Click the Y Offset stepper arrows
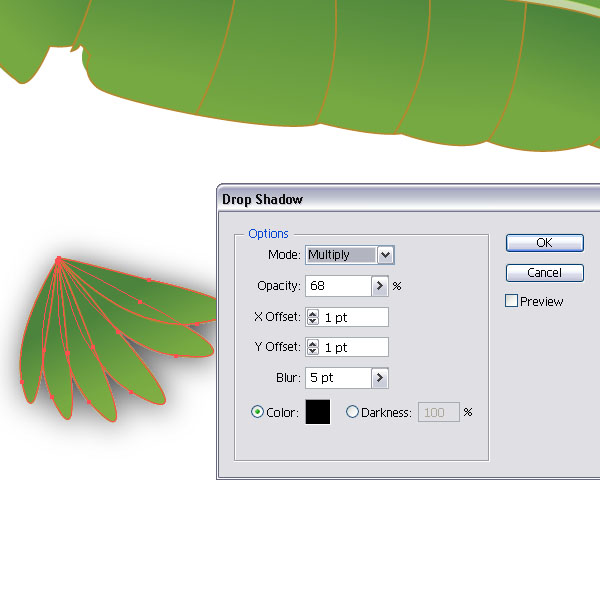This screenshot has height=600, width=600. click(x=313, y=347)
